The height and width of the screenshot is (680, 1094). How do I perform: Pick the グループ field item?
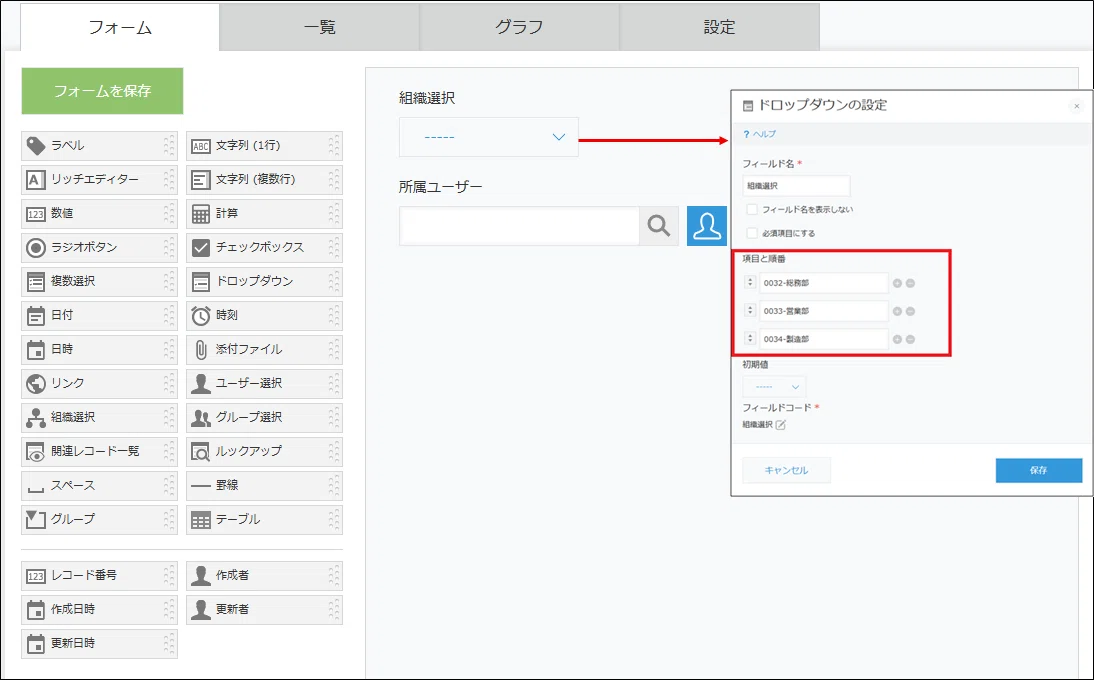[99, 520]
